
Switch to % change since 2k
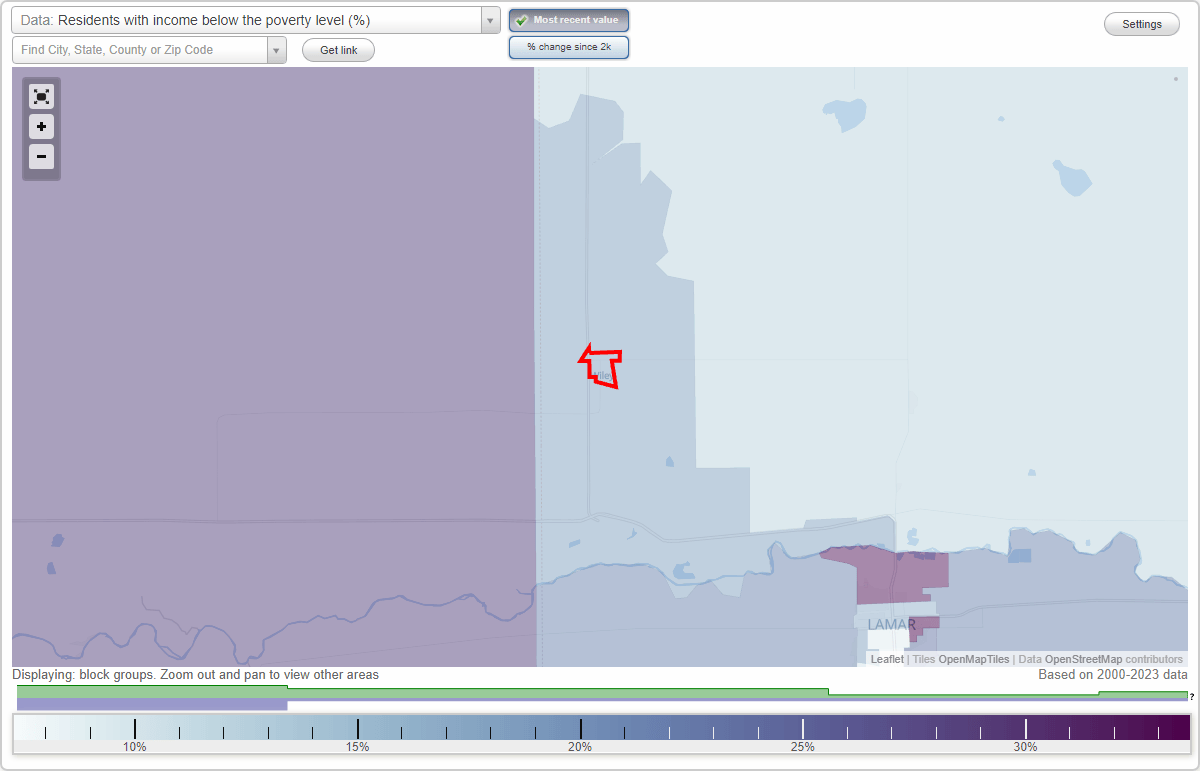[569, 47]
